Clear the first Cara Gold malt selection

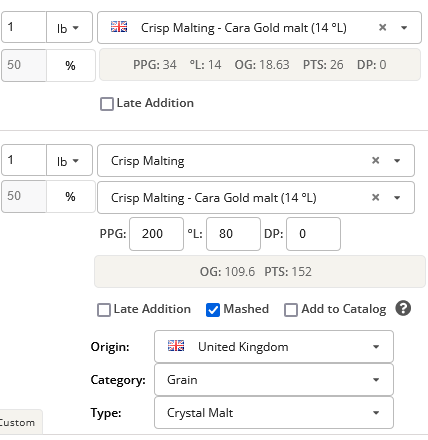coord(382,27)
